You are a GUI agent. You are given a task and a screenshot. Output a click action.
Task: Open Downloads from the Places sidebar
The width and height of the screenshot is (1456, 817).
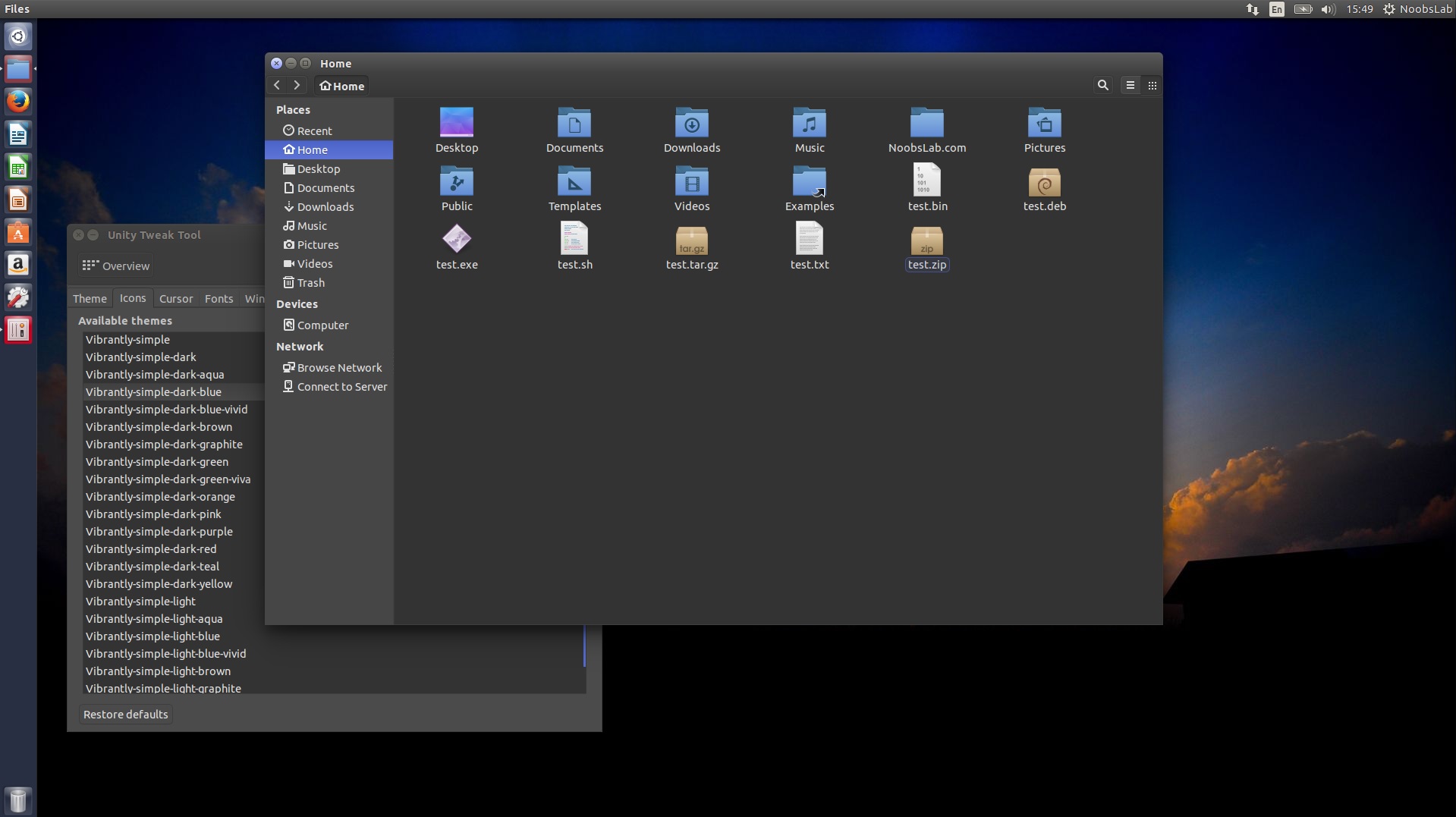329,207
